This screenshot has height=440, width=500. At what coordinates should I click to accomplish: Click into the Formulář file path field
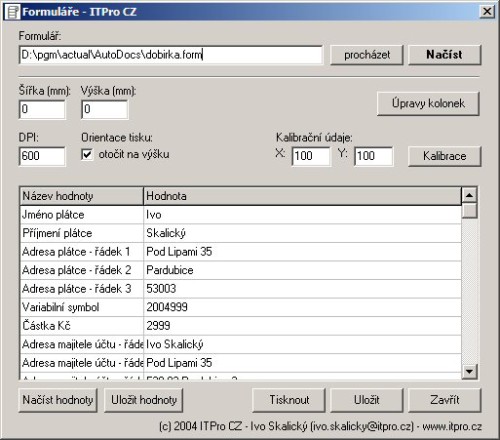pos(171,55)
